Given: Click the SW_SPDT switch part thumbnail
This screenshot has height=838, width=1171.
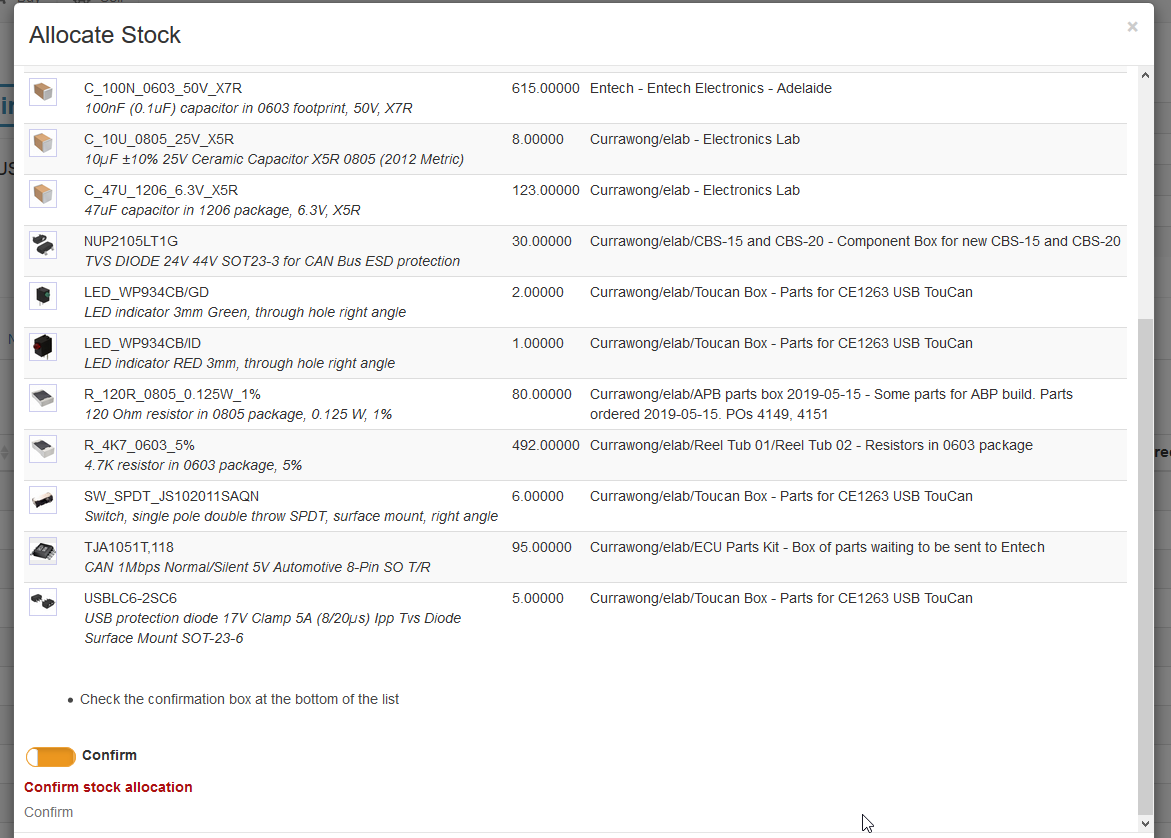Looking at the screenshot, I should tap(42, 499).
